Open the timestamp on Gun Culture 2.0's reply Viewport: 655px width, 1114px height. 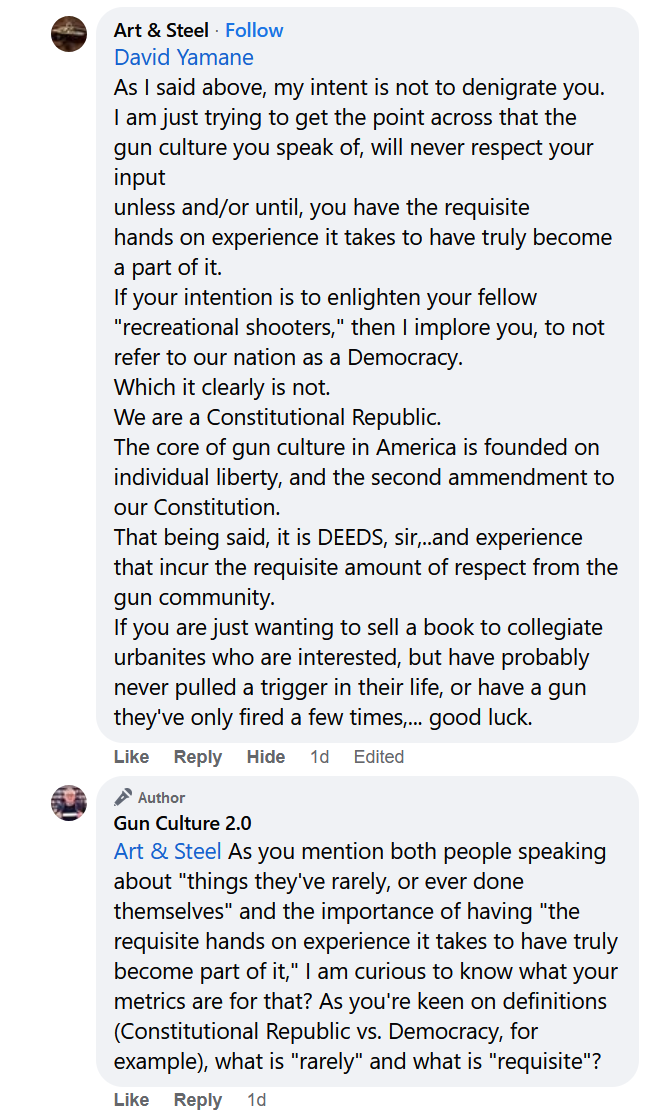pos(257,1100)
